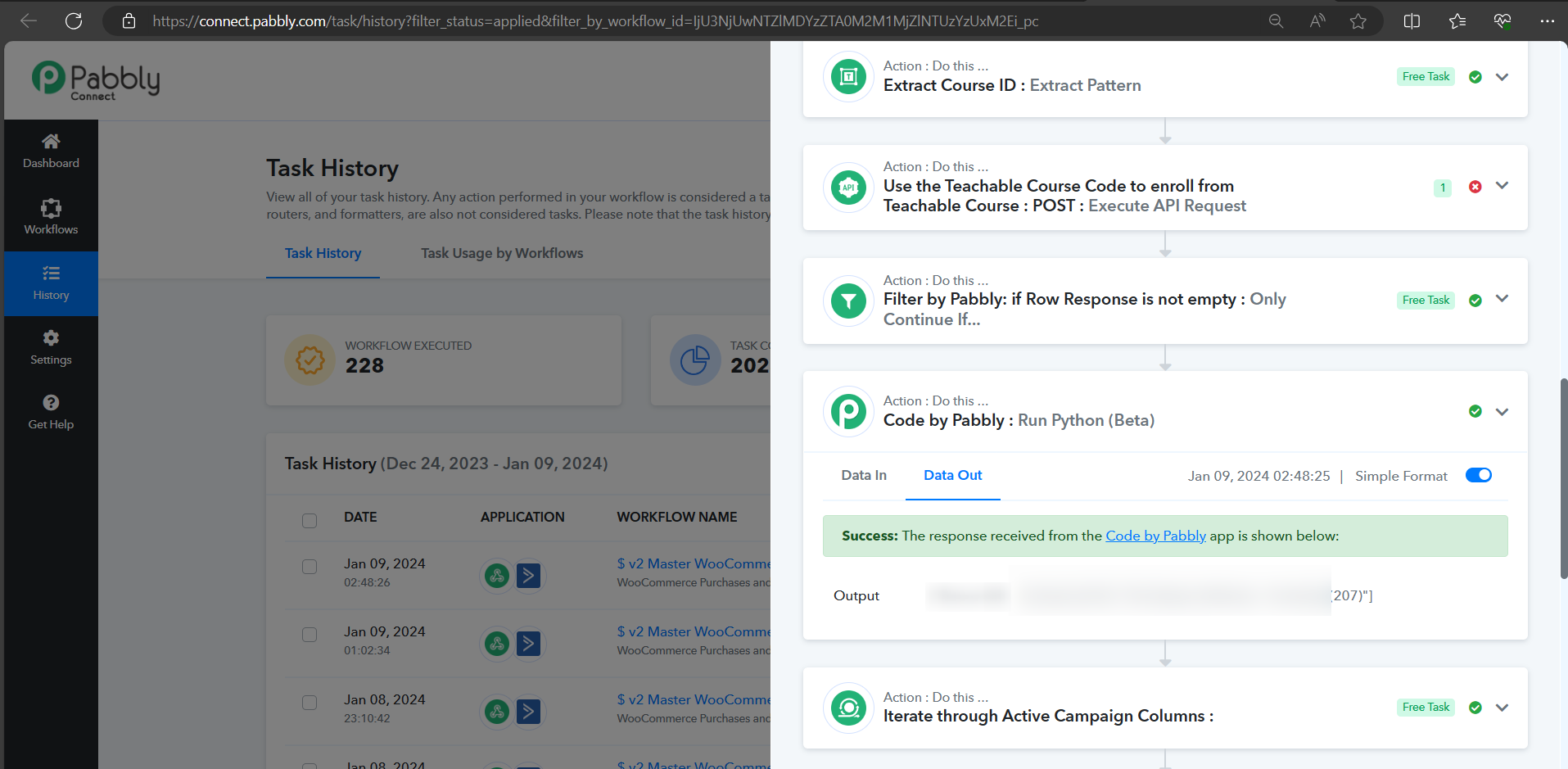Open Task Usage by Workflows tab
Viewport: 1568px width, 769px height.
(x=502, y=254)
